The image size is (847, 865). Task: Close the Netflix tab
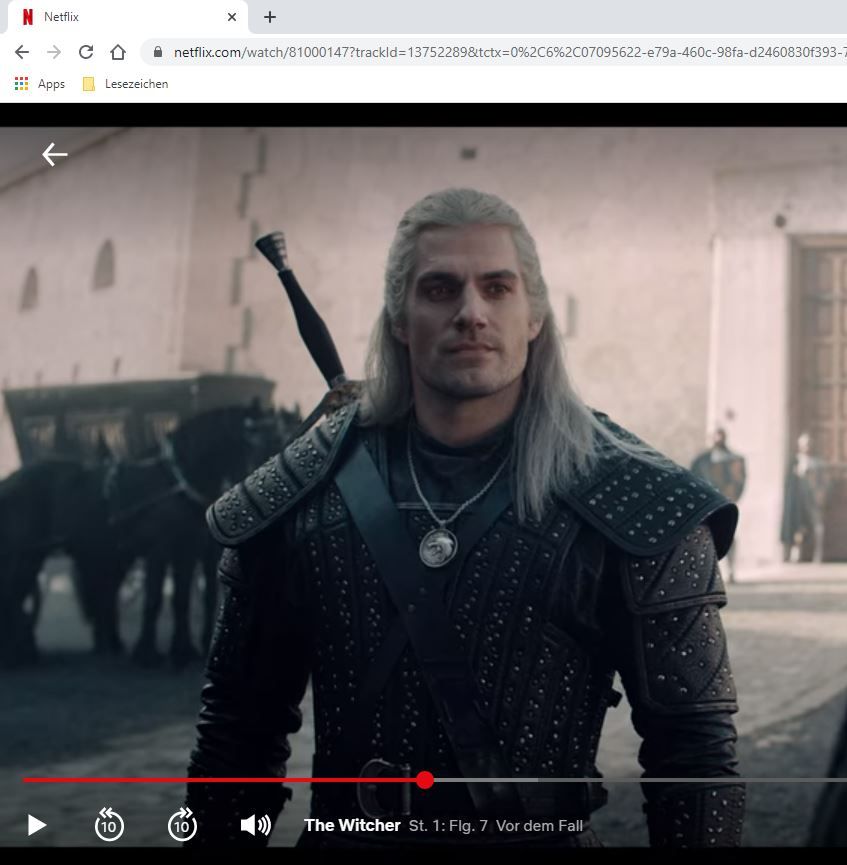click(x=232, y=17)
